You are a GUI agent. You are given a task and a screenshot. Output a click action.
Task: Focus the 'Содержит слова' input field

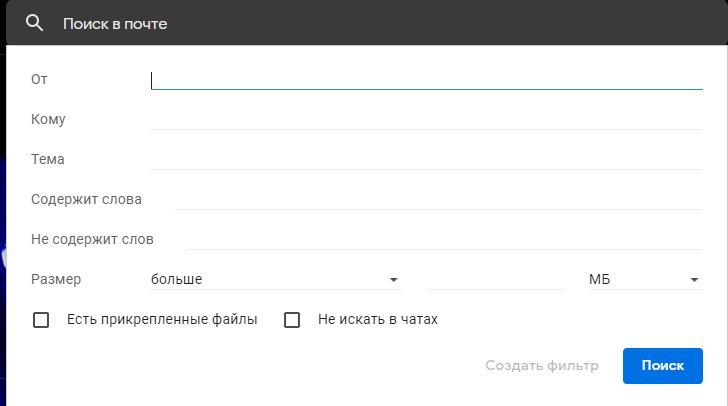pyautogui.click(x=438, y=199)
